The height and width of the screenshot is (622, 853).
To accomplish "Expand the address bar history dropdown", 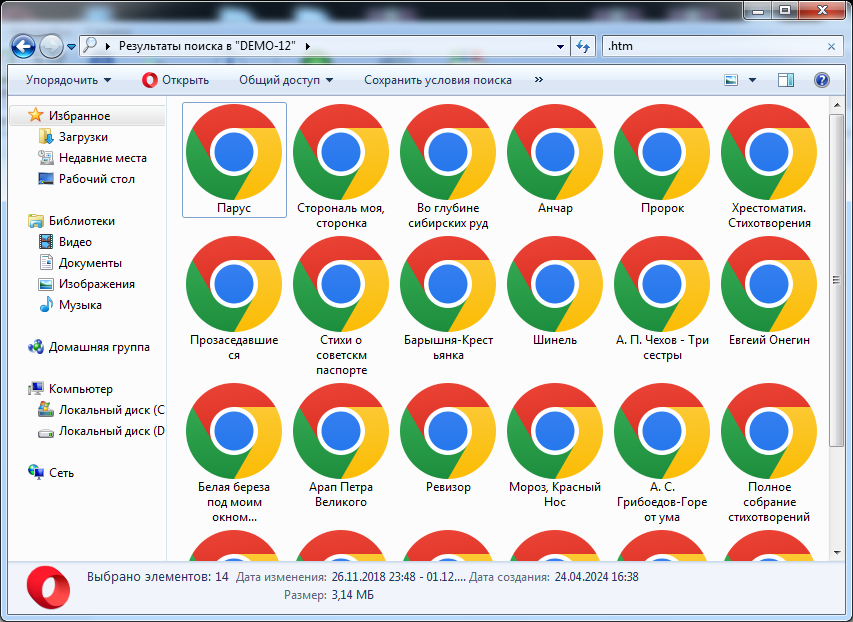I will (560, 47).
